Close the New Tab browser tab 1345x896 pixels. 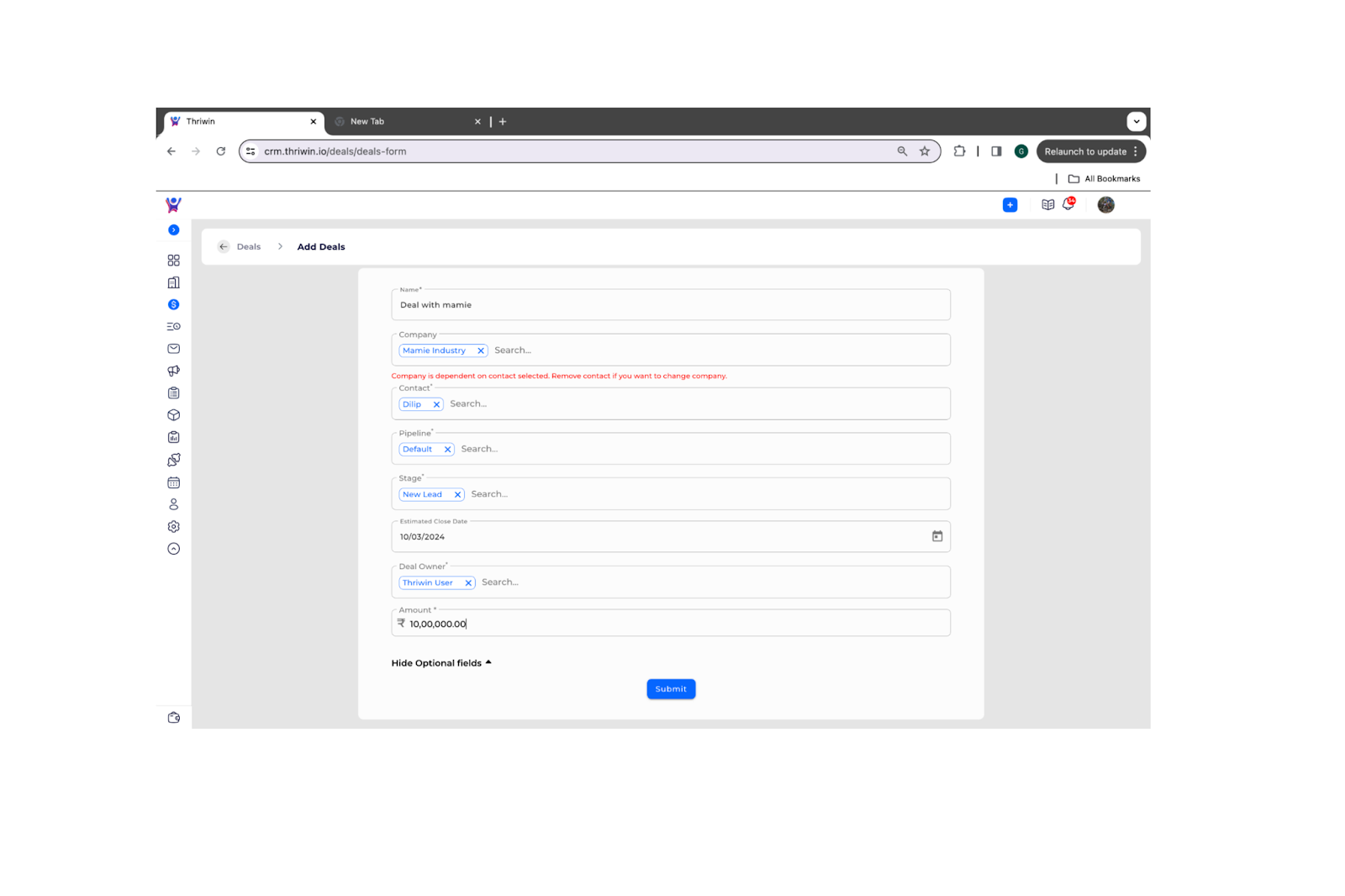[x=477, y=122]
